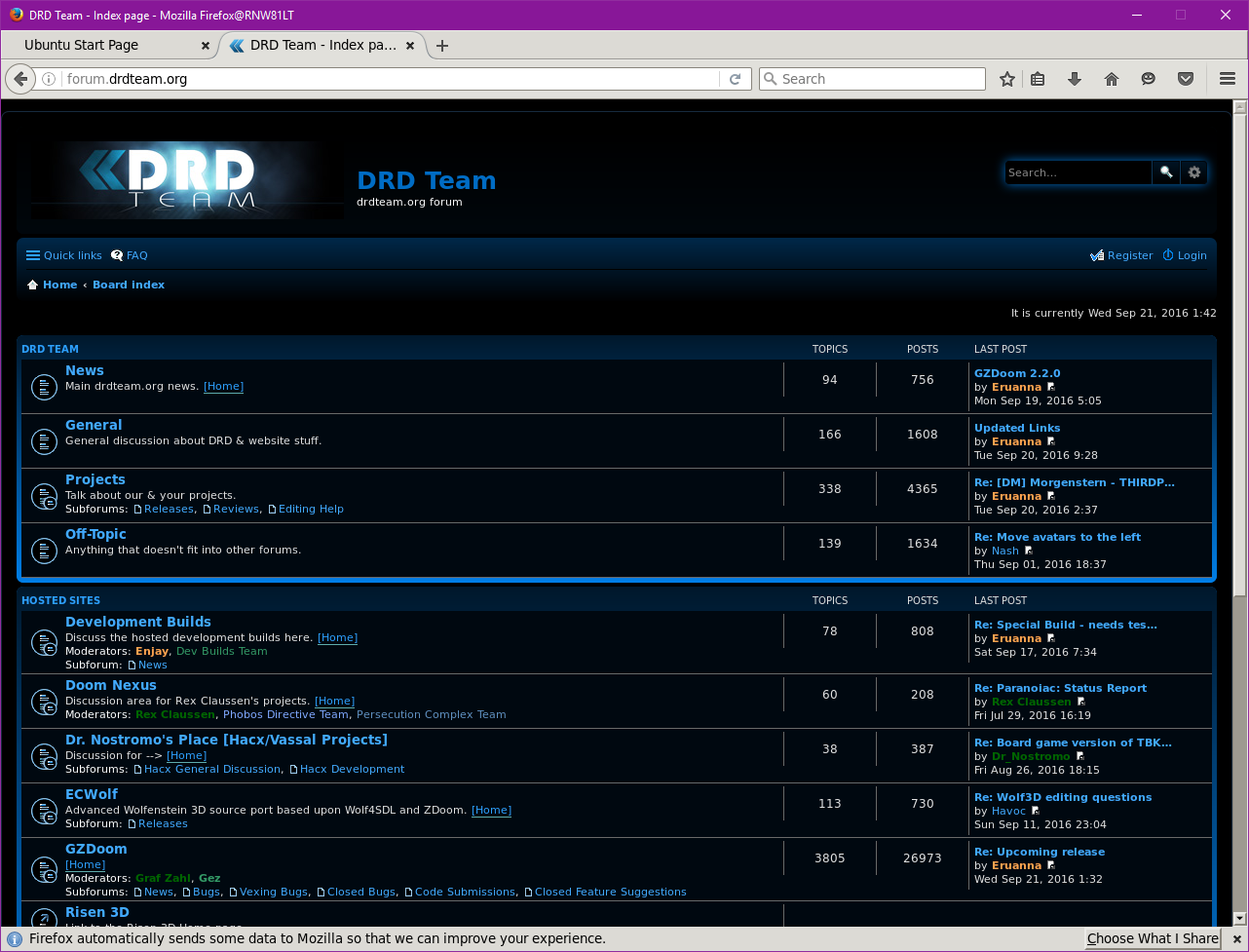Click the forum Search… text field

click(1078, 172)
